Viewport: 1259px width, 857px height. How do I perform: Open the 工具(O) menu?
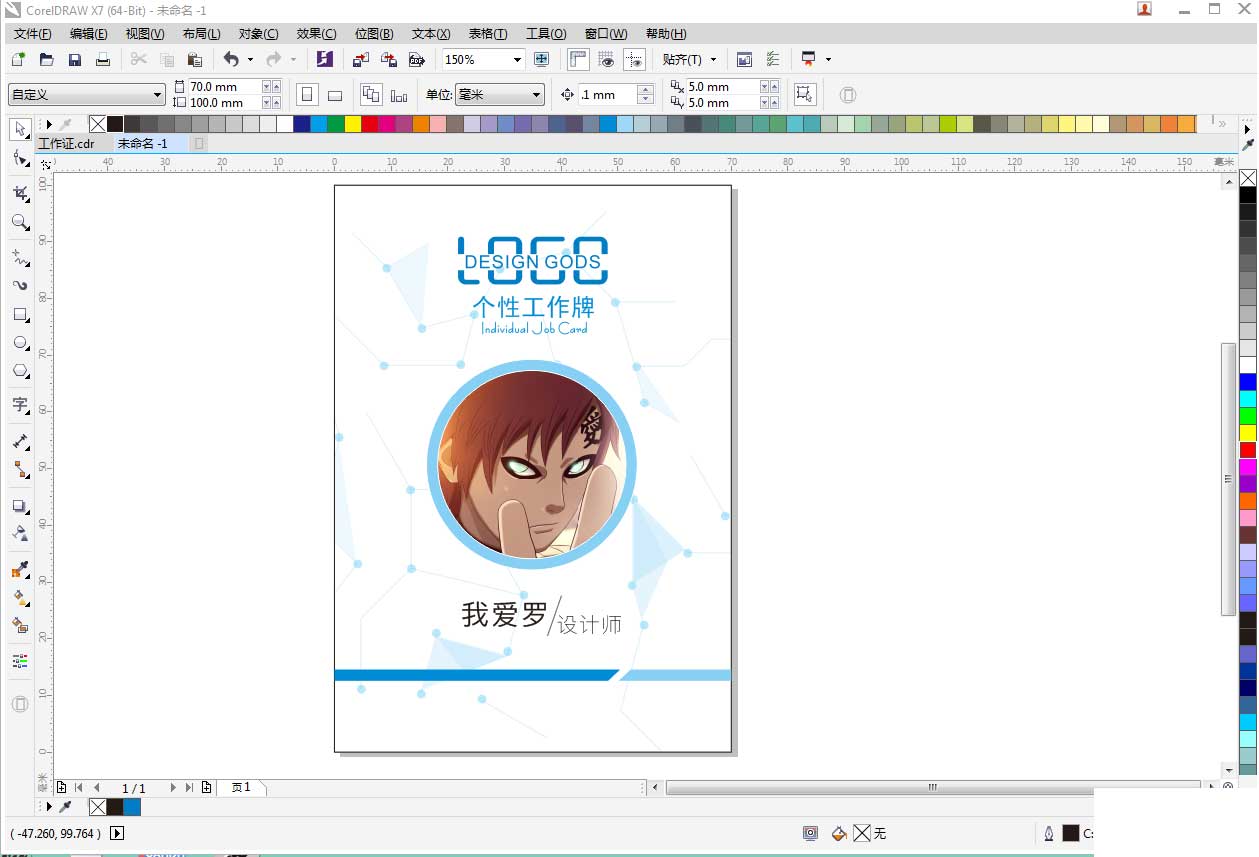546,34
